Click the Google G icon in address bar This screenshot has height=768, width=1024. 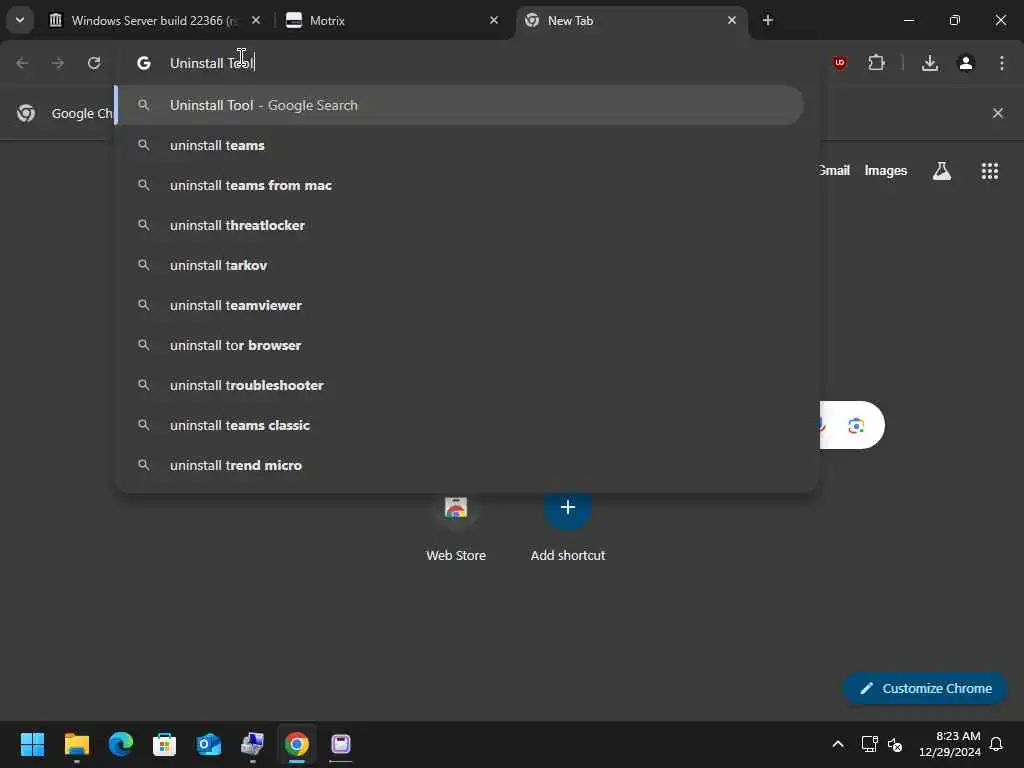(x=144, y=63)
